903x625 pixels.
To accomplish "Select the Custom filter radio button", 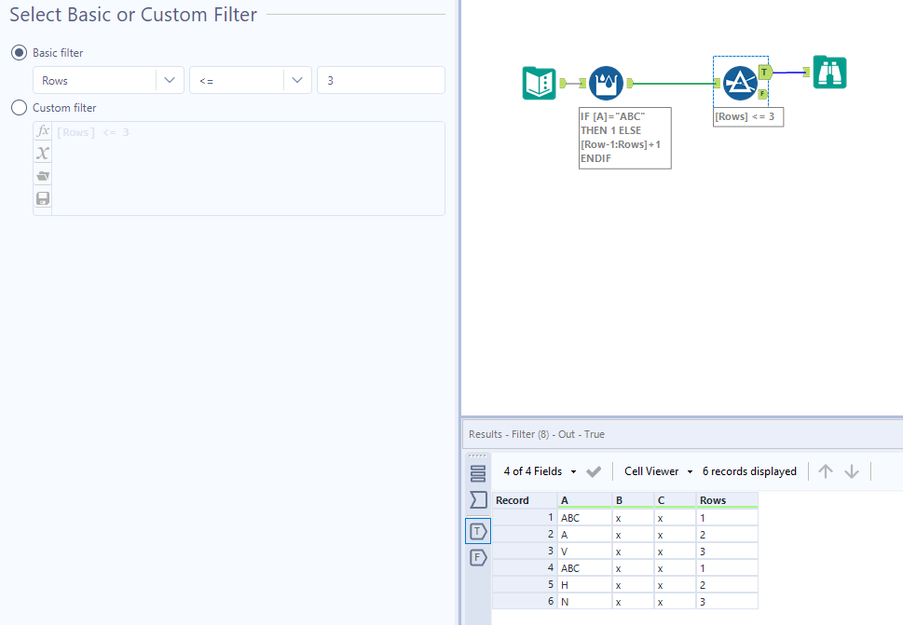I will click(x=19, y=108).
